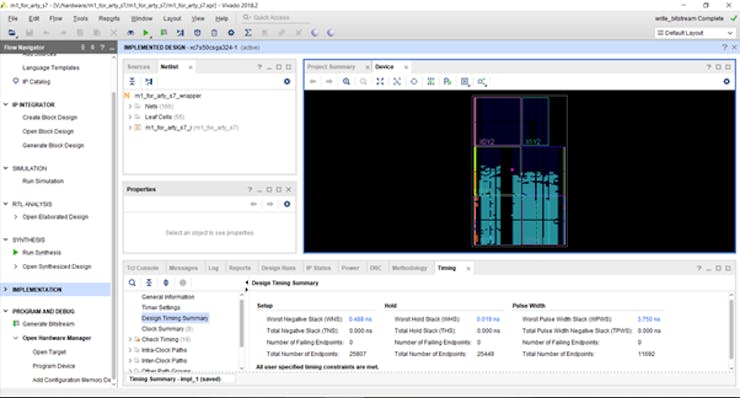740x398 pixels.
Task: Click the stopwatch timing icon in main toolbar
Action: point(197,33)
